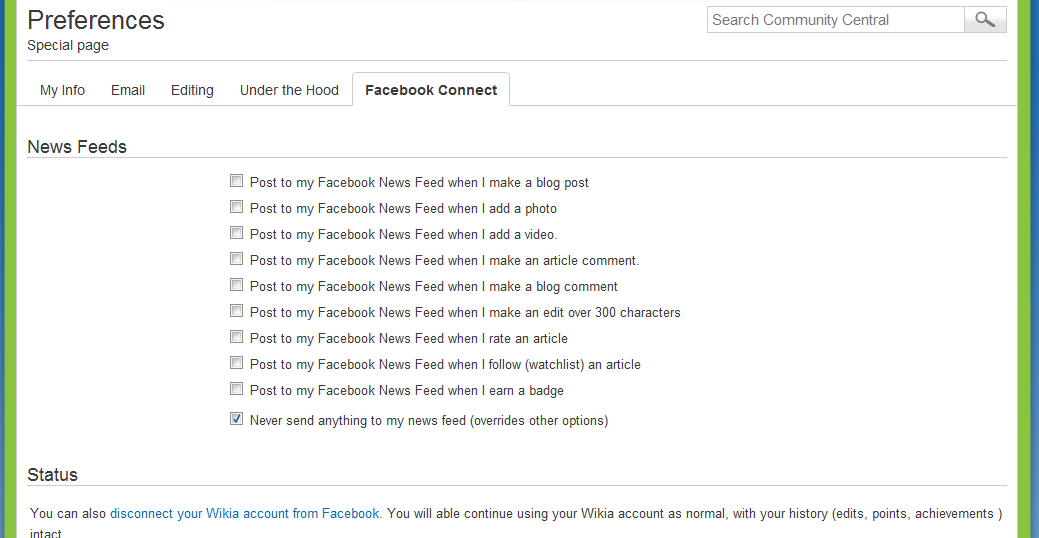Uncheck Never send anything to my news feed
The width and height of the screenshot is (1039, 538).
click(x=237, y=420)
